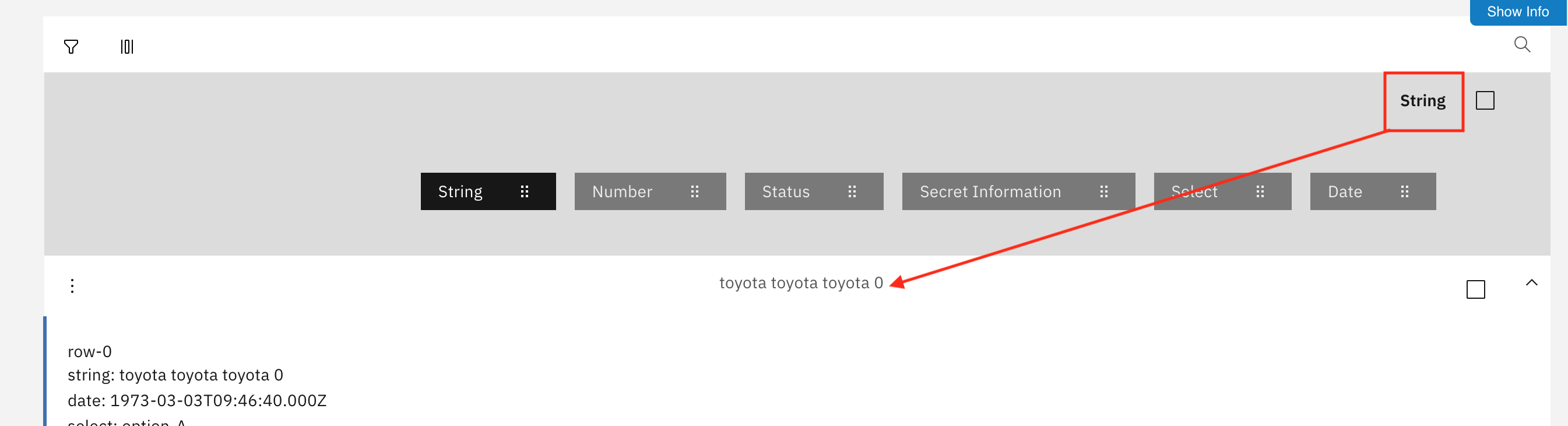
Task: Select the Secret Information column chip
Action: (1018, 191)
